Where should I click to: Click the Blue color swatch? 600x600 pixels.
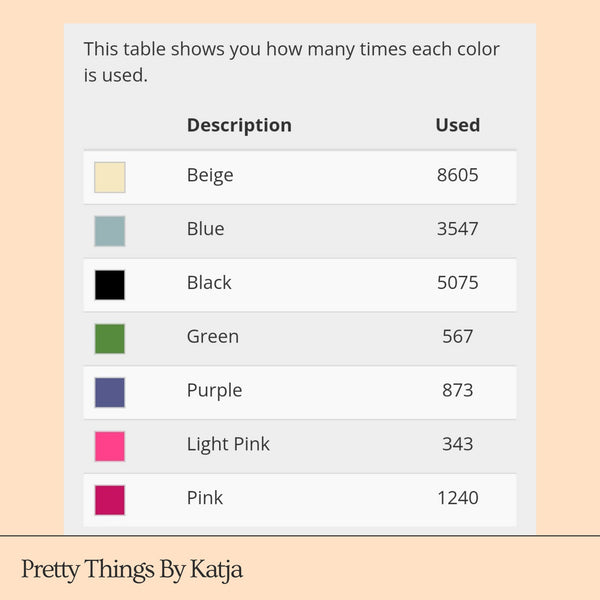tap(110, 231)
